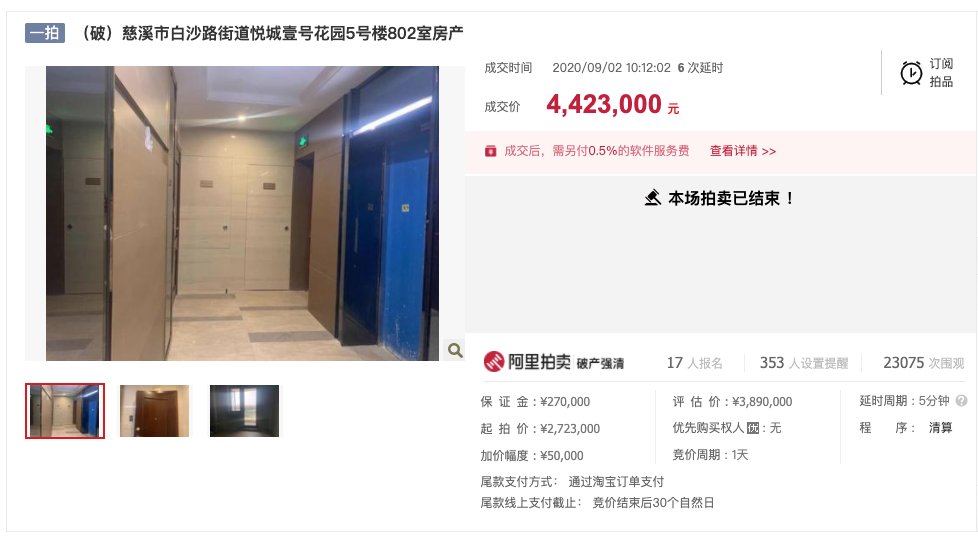Click the red gift icon beside service fee
Image resolution: width=978 pixels, height=537 pixels.
click(491, 151)
